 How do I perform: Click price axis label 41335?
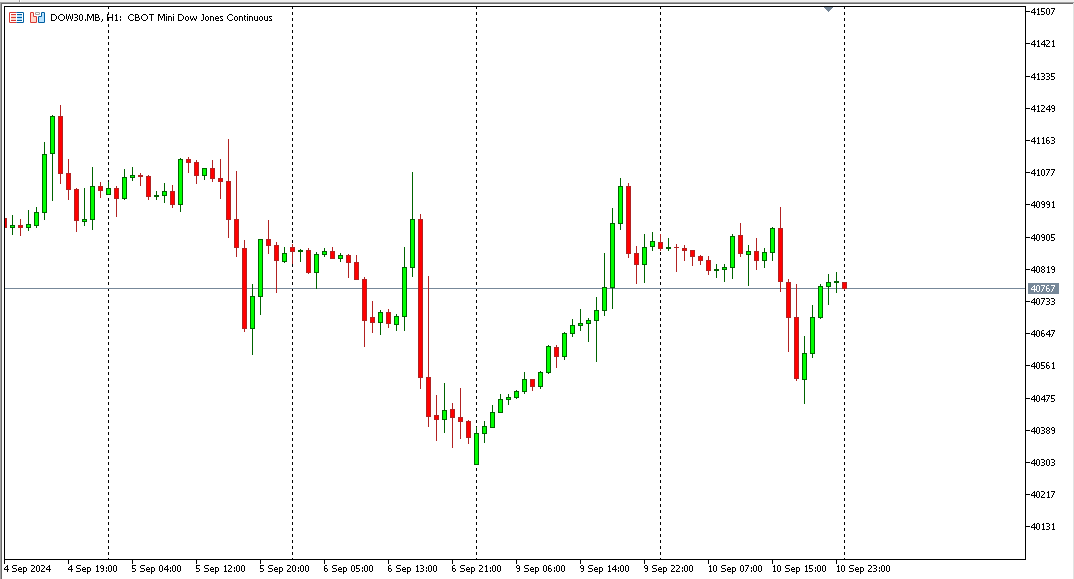click(x=1043, y=76)
